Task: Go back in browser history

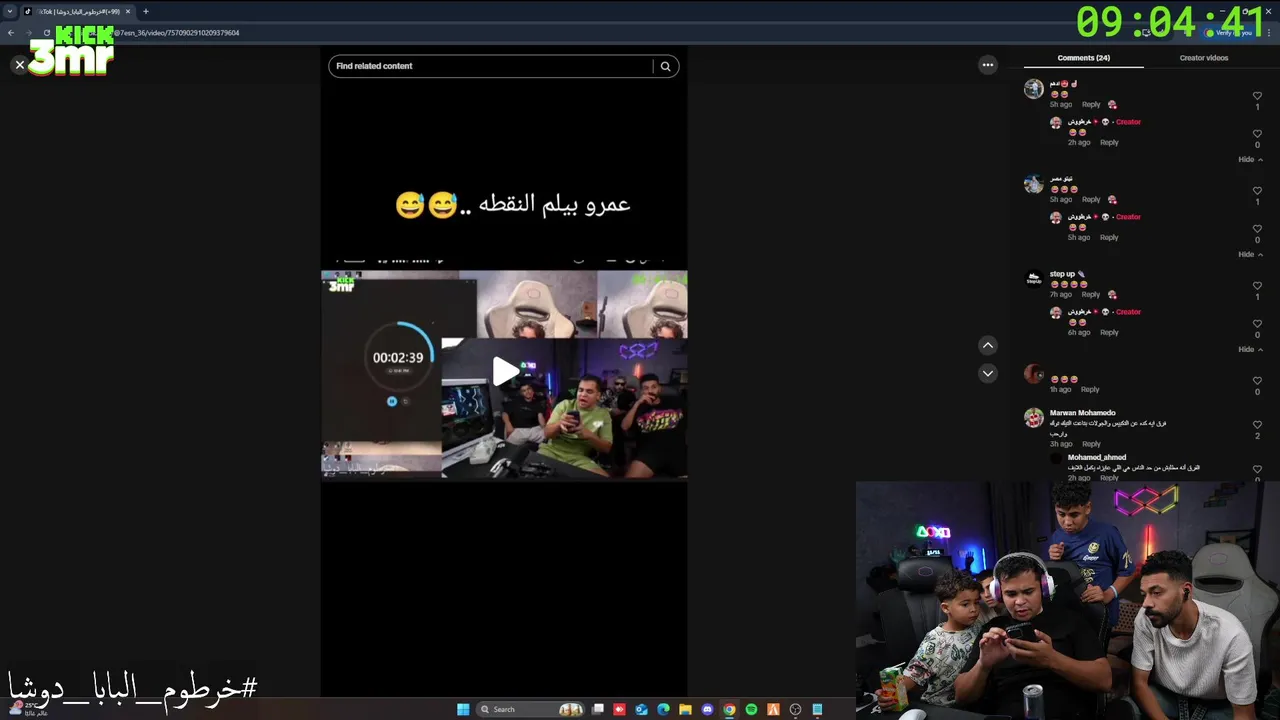Action: (11, 33)
